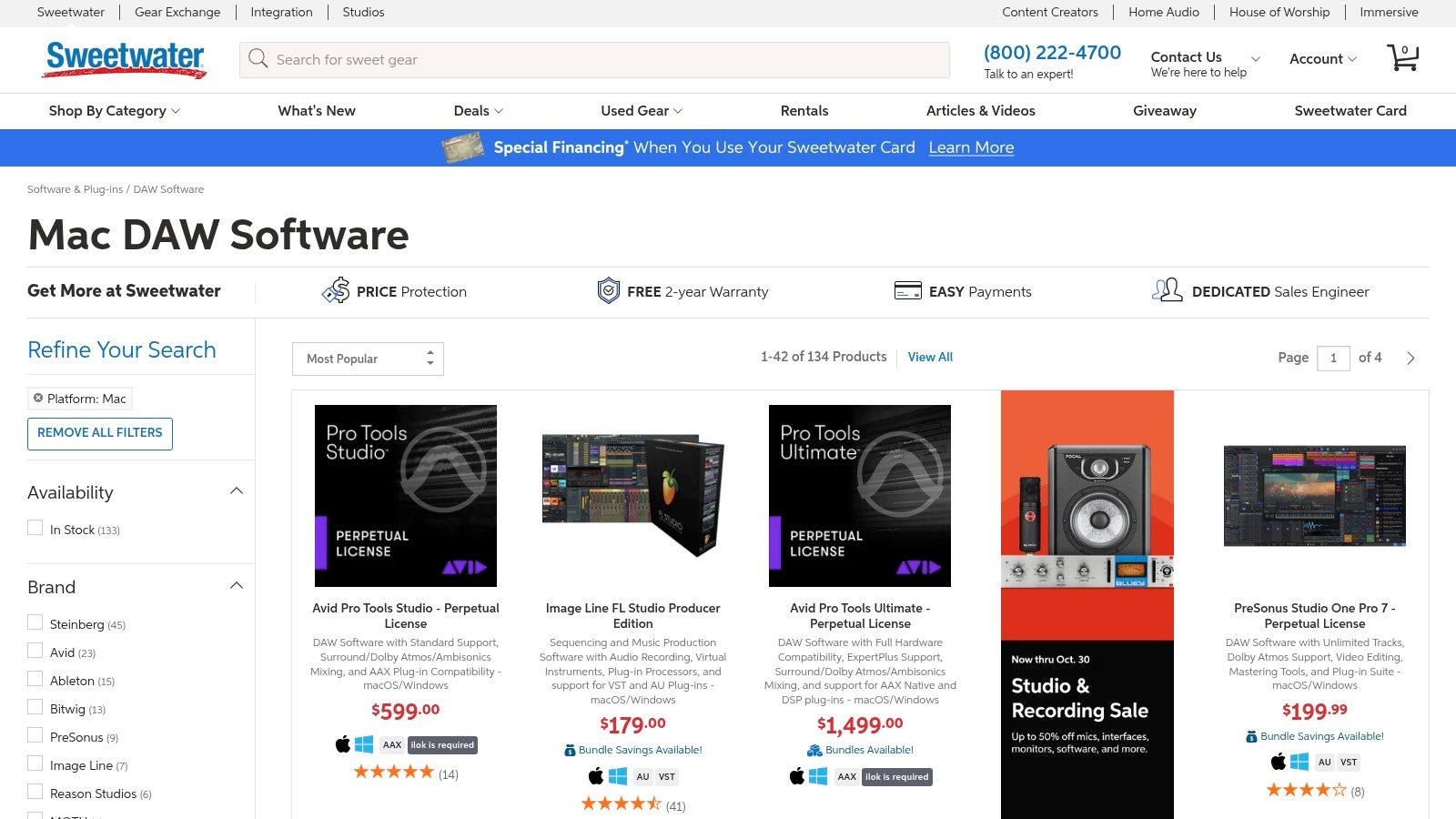Viewport: 1456px width, 819px height.
Task: Check the Ableton brand filter
Action: tap(35, 679)
